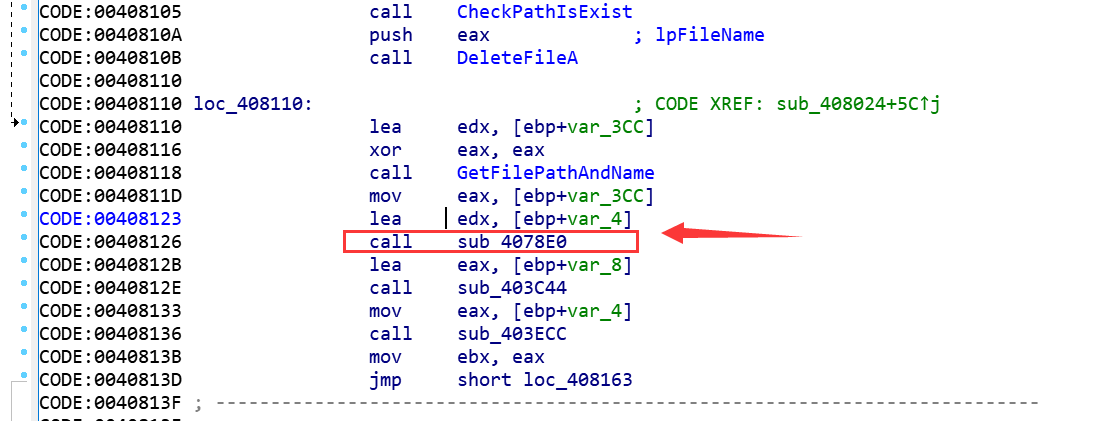This screenshot has height=421, width=1105.
Task: Select the xor eax, eax instruction
Action: coord(457,150)
